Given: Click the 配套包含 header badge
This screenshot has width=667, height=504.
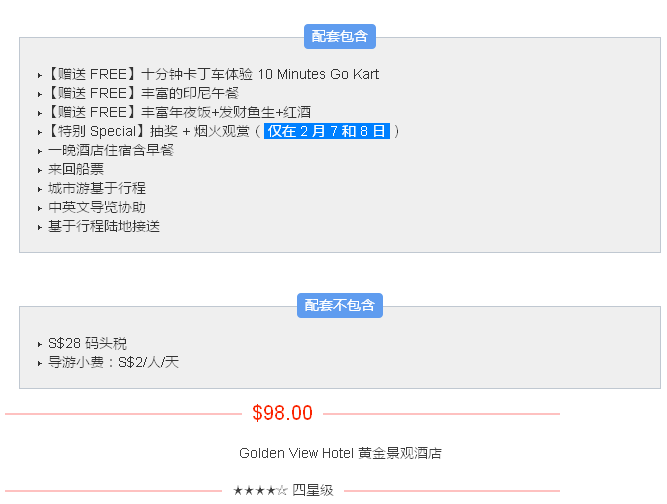Looking at the screenshot, I should pyautogui.click(x=340, y=37).
